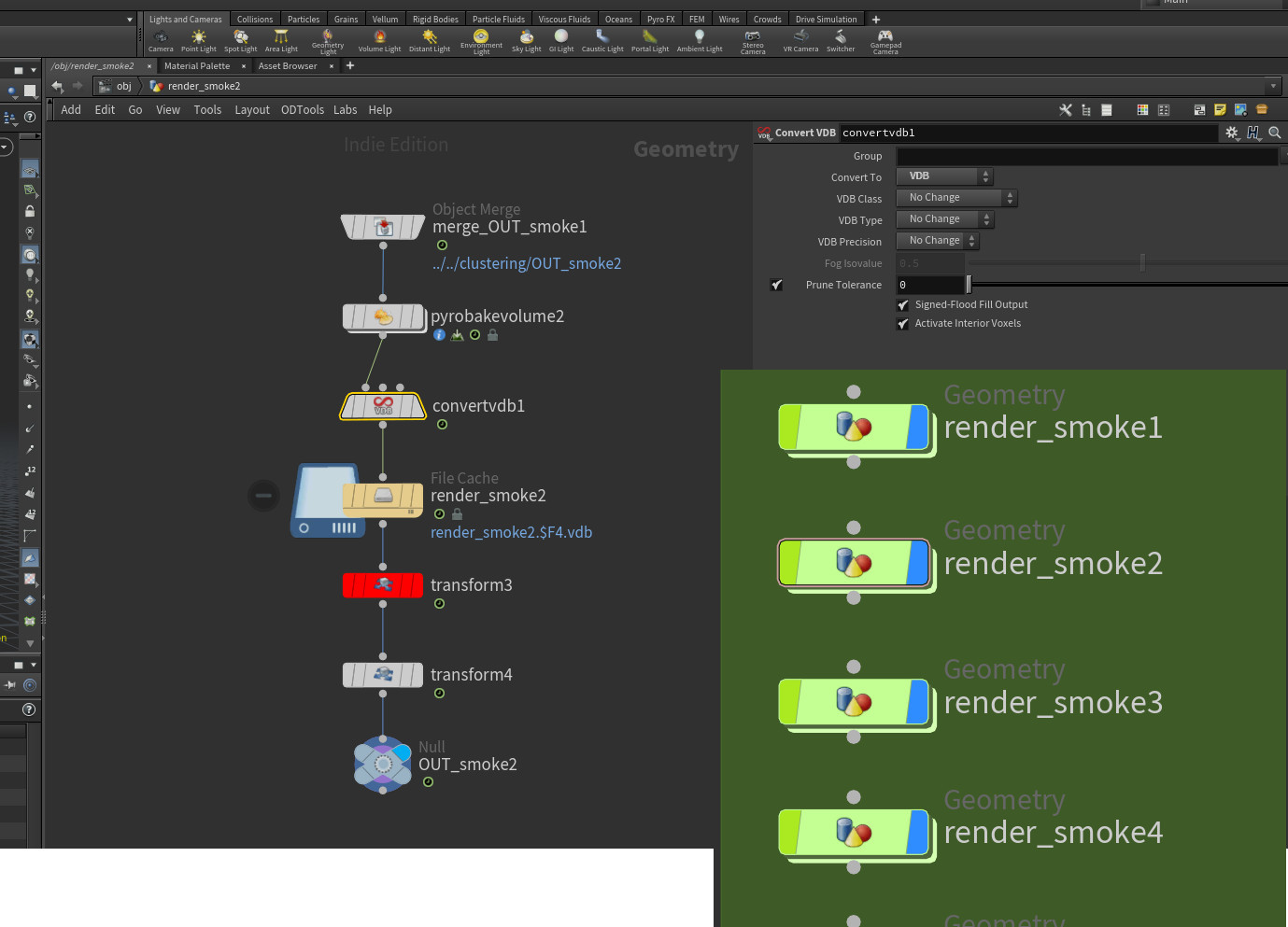
Task: Open the Oceans shelf tab
Action: pos(618,20)
